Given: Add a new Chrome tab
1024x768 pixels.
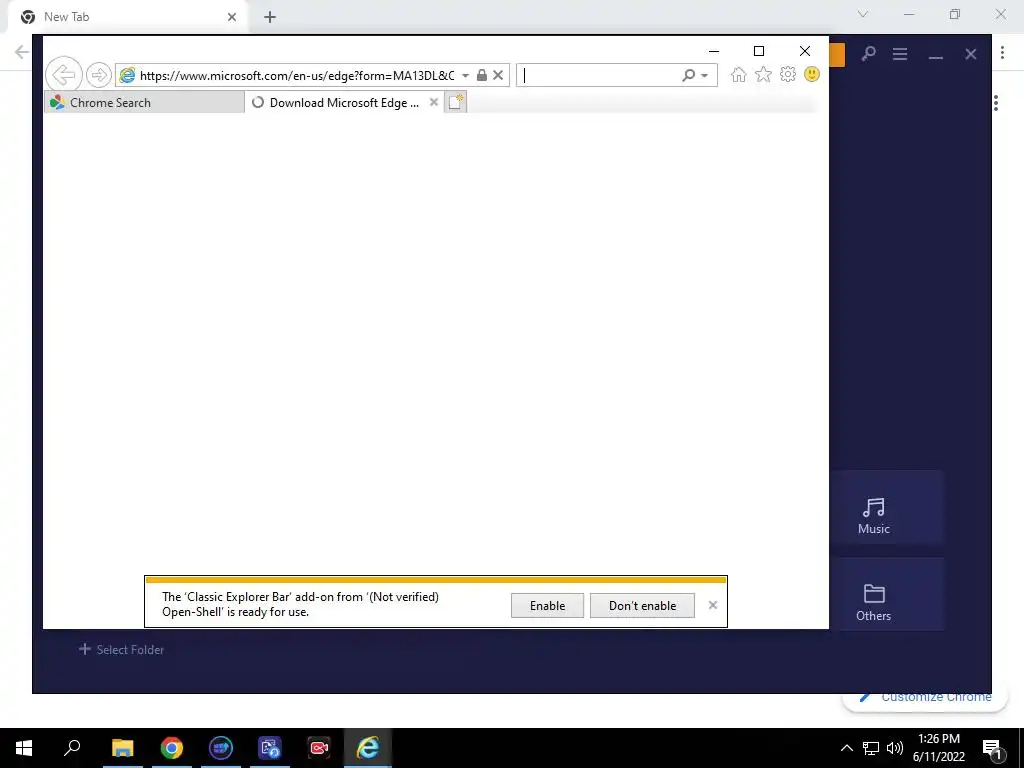Looking at the screenshot, I should pos(270,18).
